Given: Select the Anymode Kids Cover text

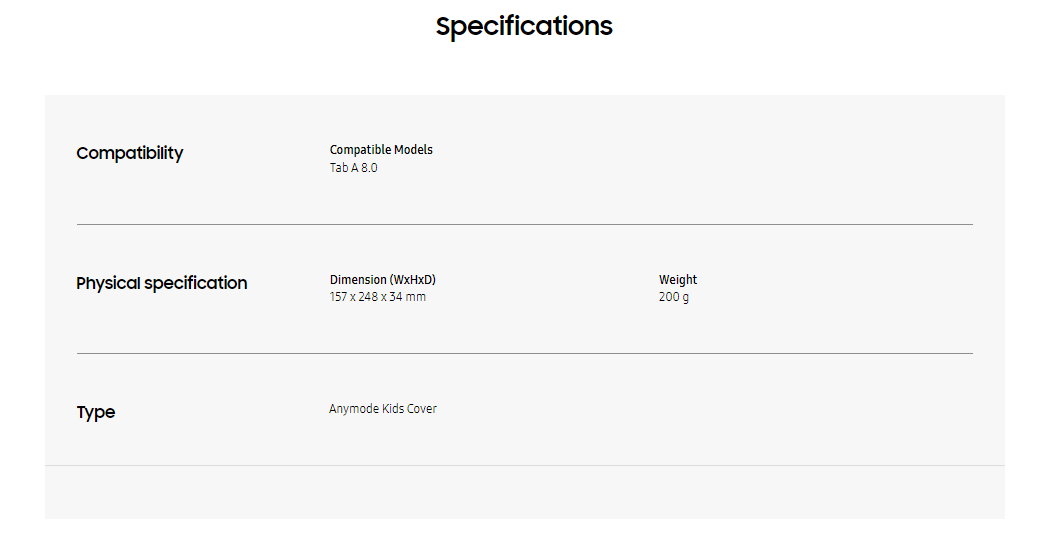Looking at the screenshot, I should [x=383, y=409].
